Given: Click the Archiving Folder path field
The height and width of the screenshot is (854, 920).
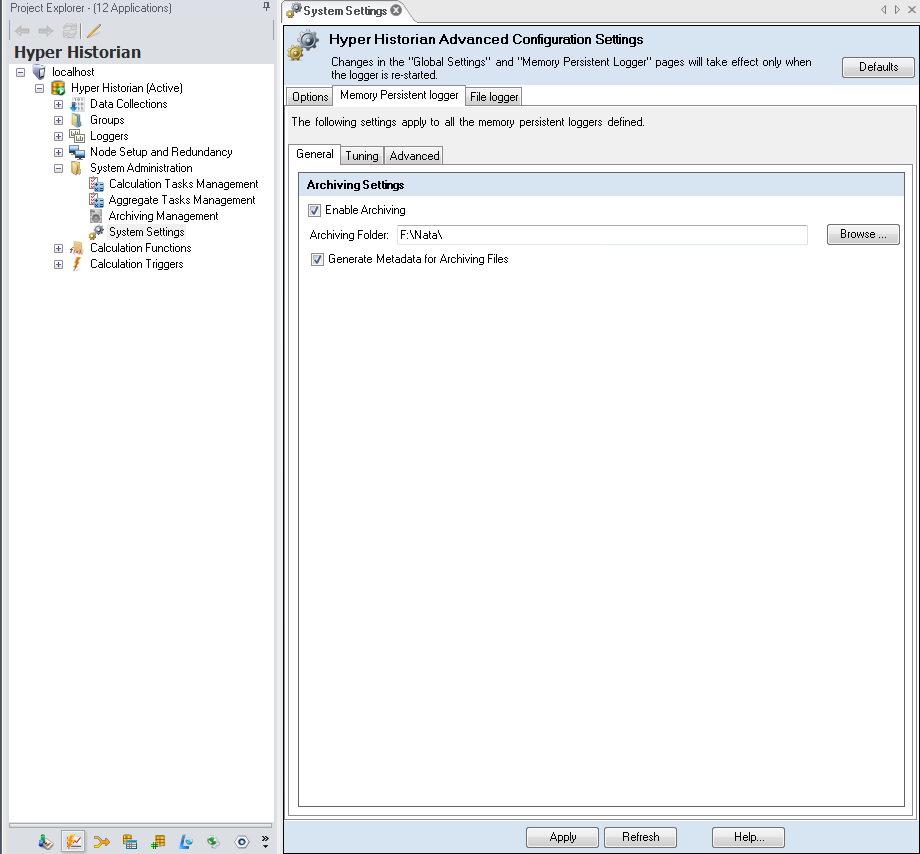Looking at the screenshot, I should coord(600,235).
